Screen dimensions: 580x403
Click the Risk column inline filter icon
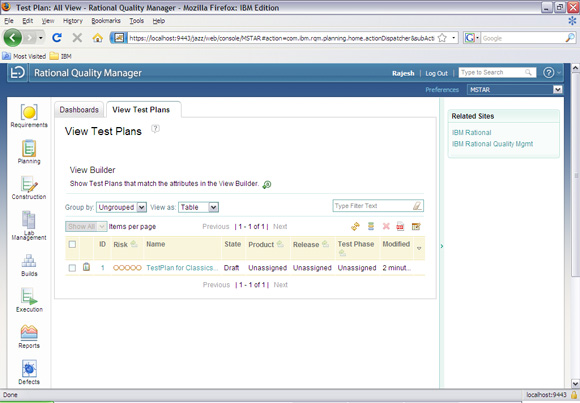[x=134, y=244]
